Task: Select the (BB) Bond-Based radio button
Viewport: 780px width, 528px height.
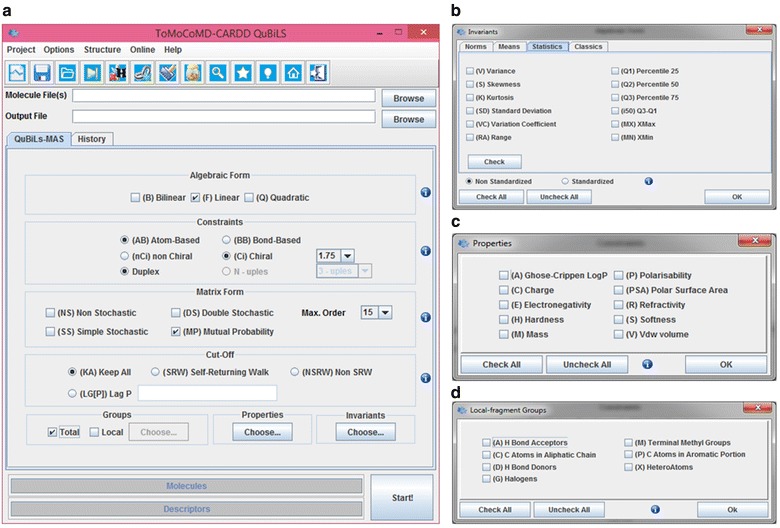Action: click(226, 240)
